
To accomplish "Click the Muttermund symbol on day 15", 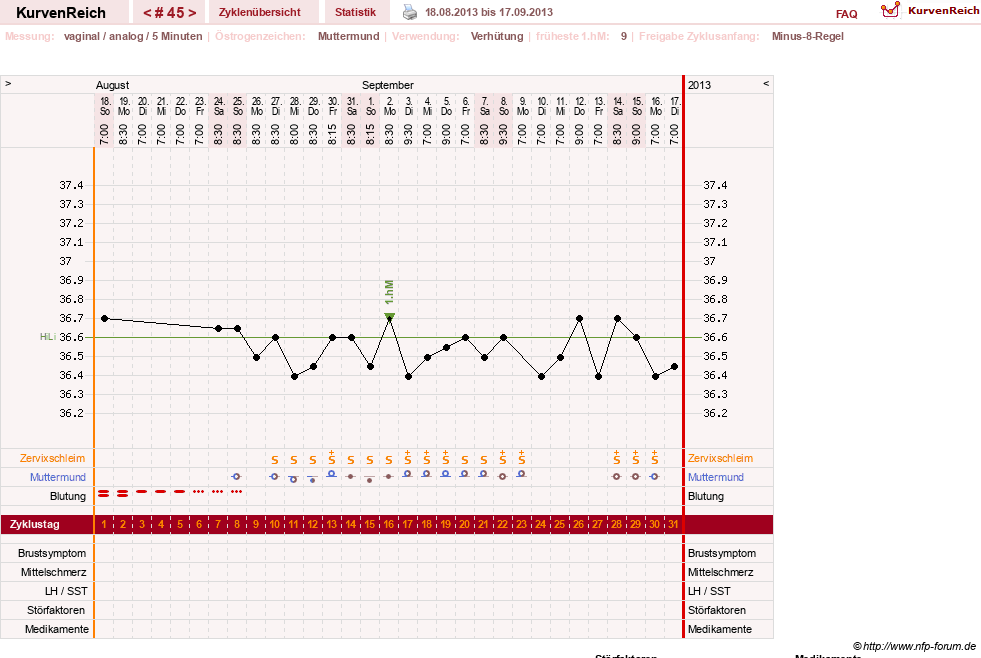I will click(370, 480).
